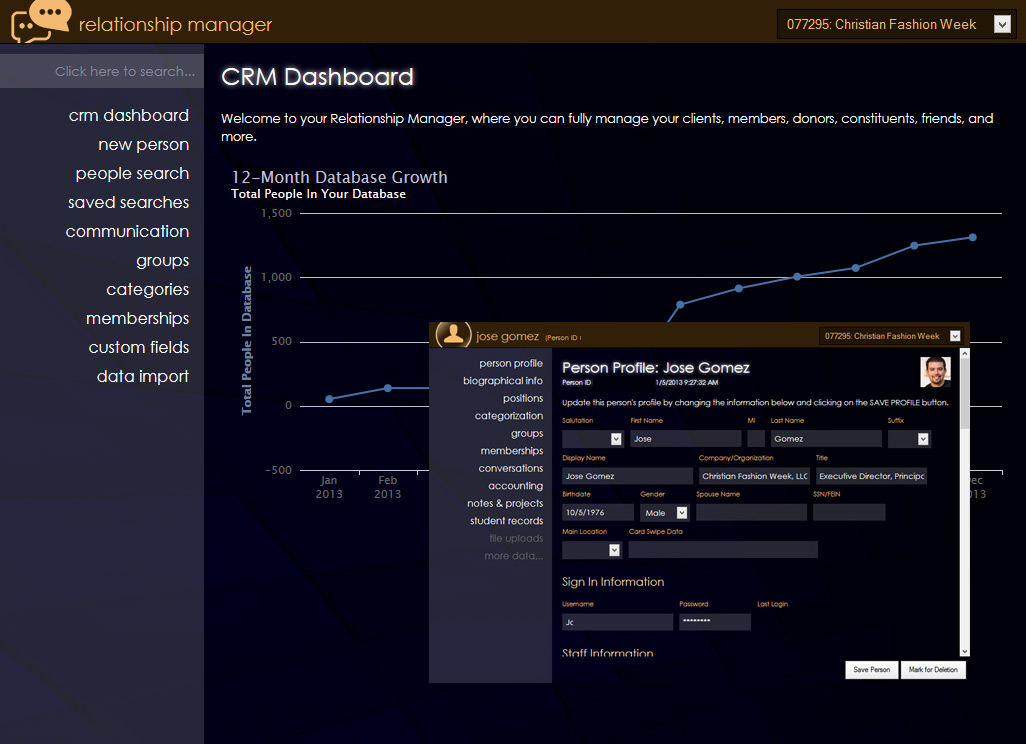The height and width of the screenshot is (744, 1026).
Task: Click the Birthdate field showing 10/5/1976
Action: coord(597,513)
